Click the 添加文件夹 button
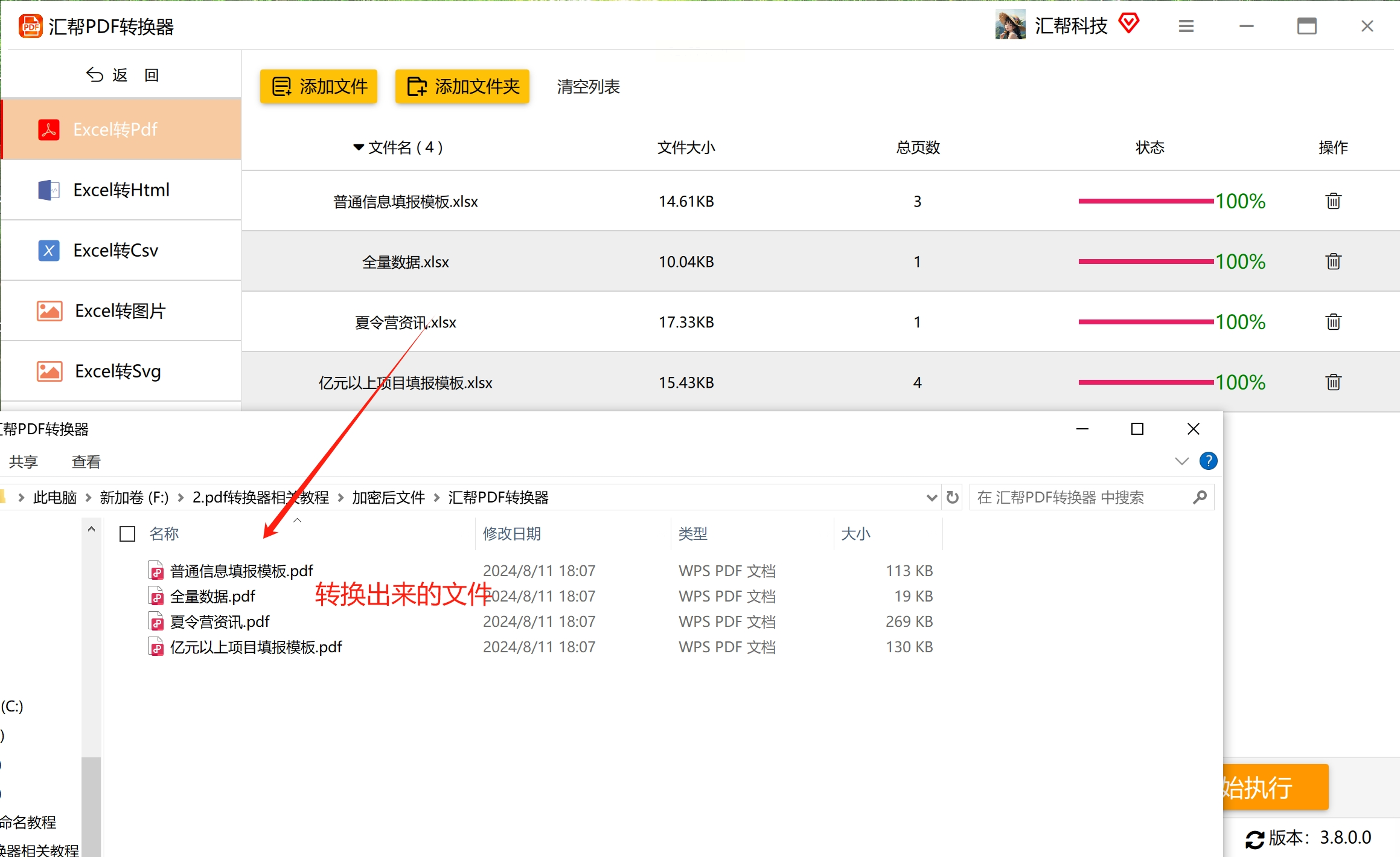The width and height of the screenshot is (1400, 857). [462, 86]
